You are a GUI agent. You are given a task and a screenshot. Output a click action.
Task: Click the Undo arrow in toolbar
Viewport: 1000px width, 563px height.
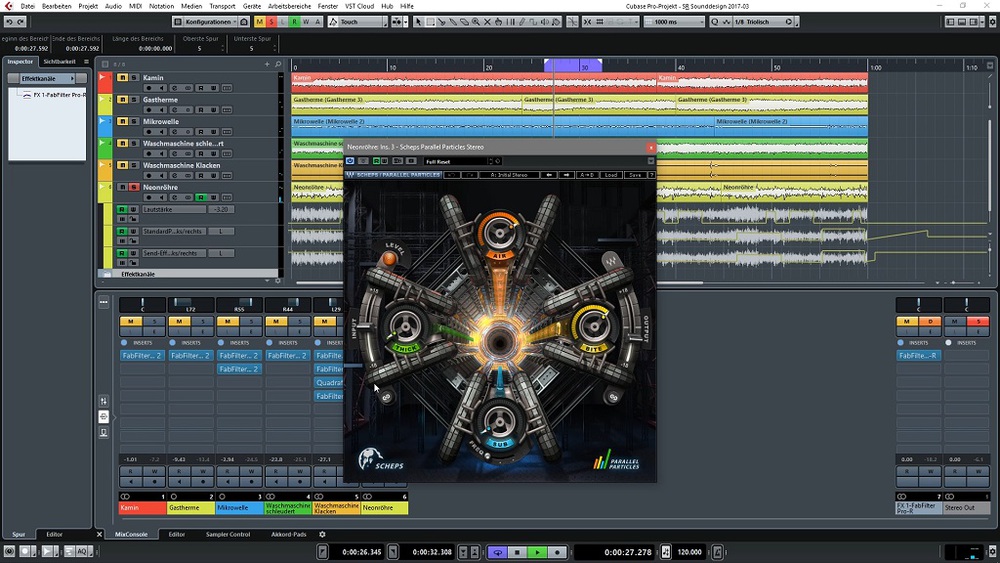pyautogui.click(x=9, y=22)
